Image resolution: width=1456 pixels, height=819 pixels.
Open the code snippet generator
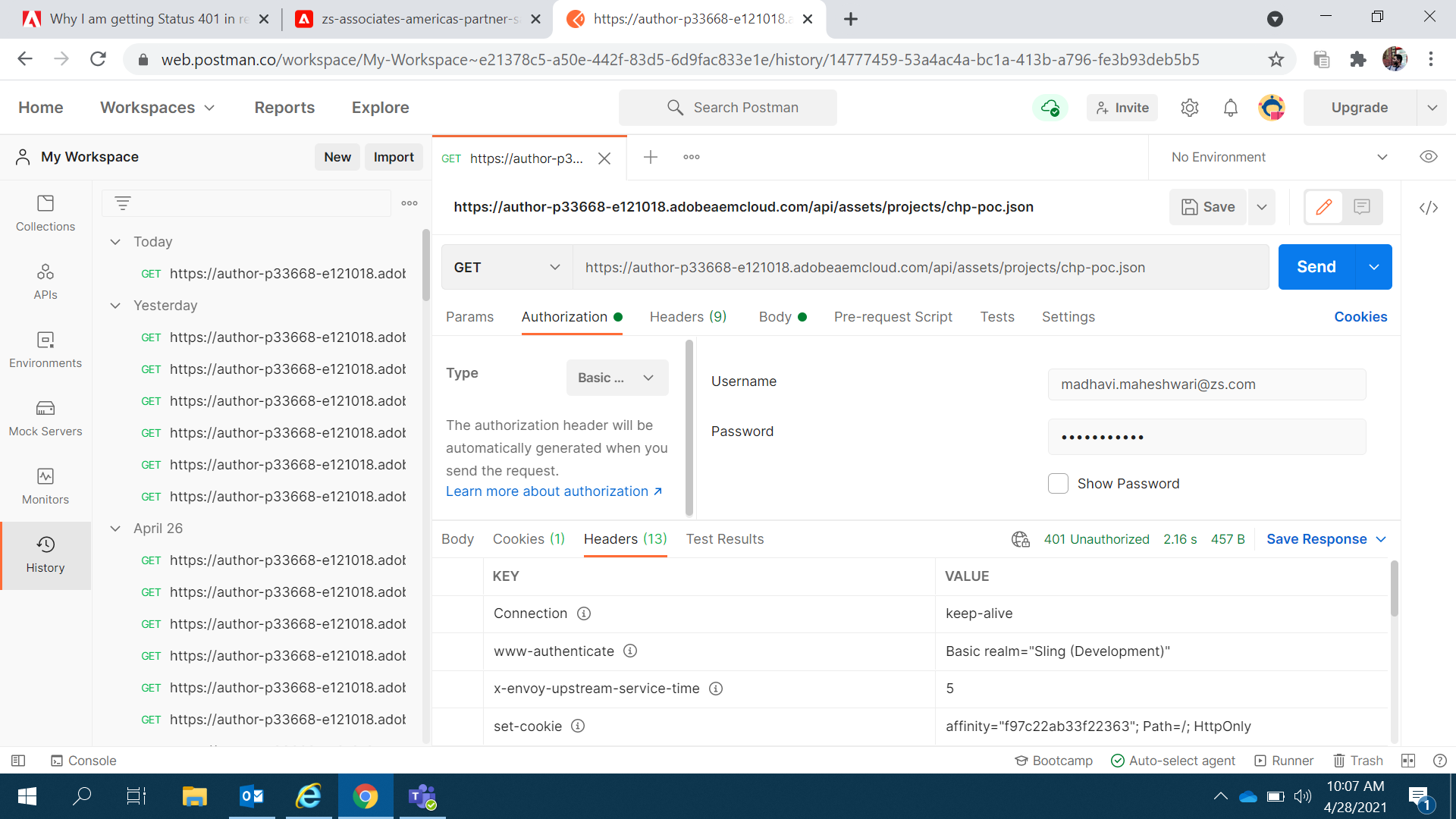1429,206
